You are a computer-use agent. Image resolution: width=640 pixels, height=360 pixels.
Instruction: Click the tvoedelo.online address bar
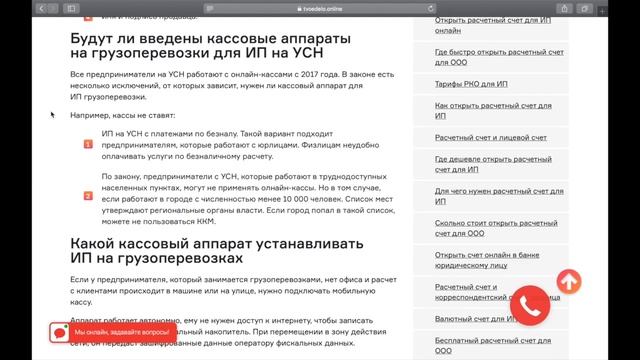(320, 9)
